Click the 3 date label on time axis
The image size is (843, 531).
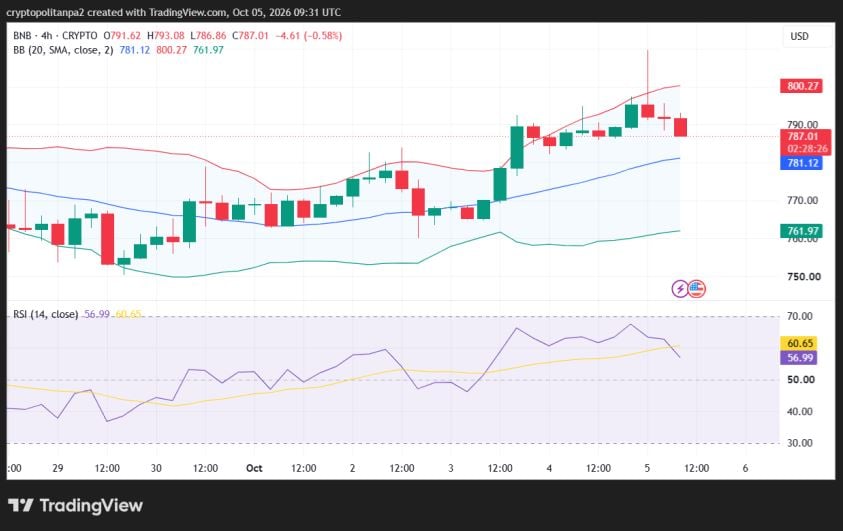451,468
